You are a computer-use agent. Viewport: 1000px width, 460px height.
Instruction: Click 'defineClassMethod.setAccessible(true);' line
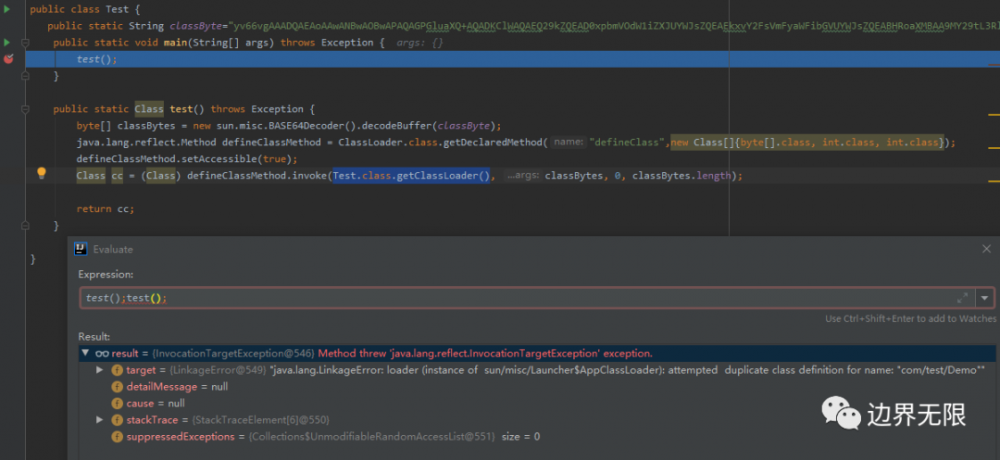[187, 159]
